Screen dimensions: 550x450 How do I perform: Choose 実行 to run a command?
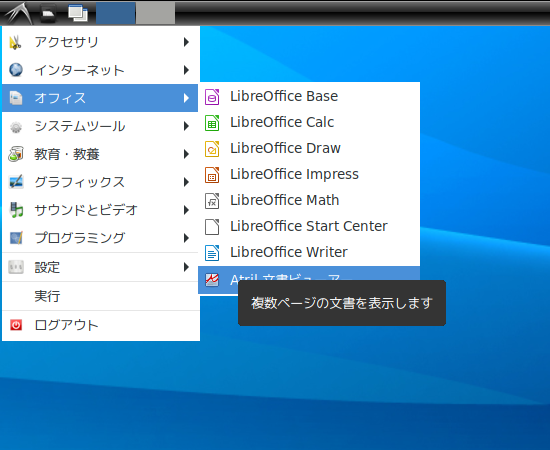tap(100, 296)
